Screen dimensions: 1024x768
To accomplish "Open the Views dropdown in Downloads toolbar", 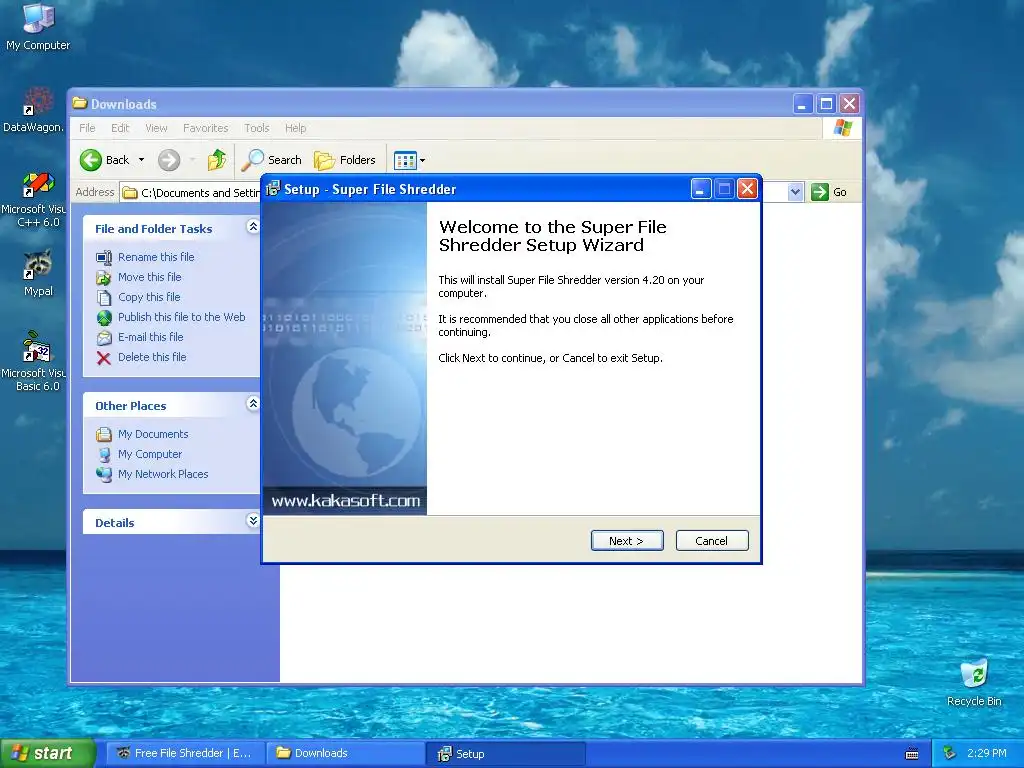I will [x=409, y=160].
